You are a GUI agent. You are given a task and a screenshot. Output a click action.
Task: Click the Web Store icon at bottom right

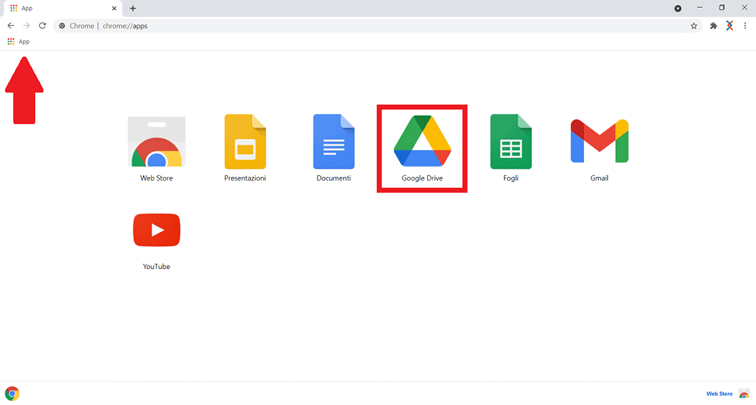(744, 394)
